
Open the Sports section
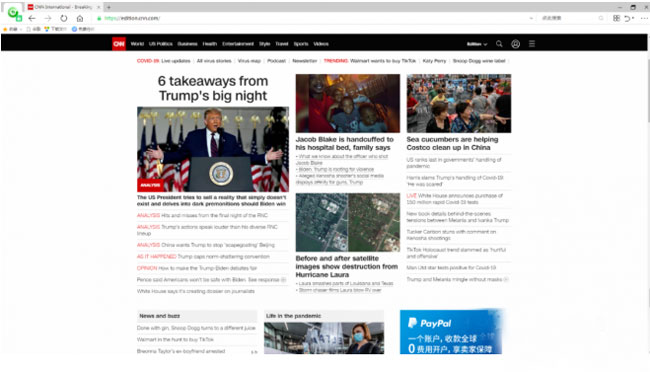pyautogui.click(x=301, y=44)
